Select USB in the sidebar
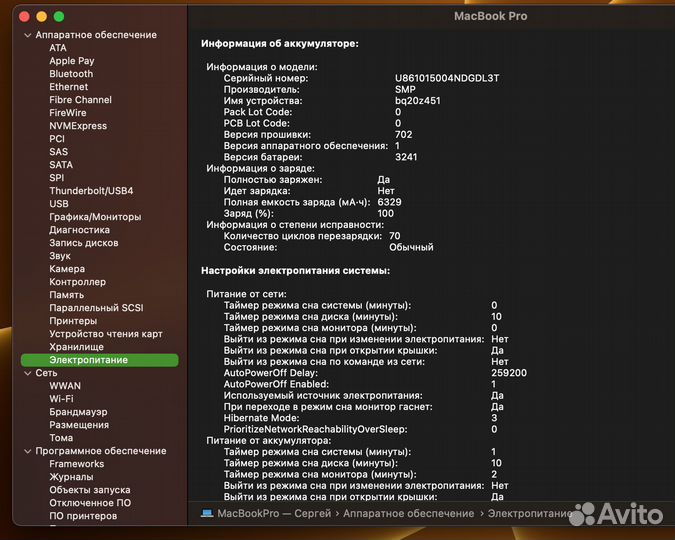The width and height of the screenshot is (675, 540). [59, 204]
